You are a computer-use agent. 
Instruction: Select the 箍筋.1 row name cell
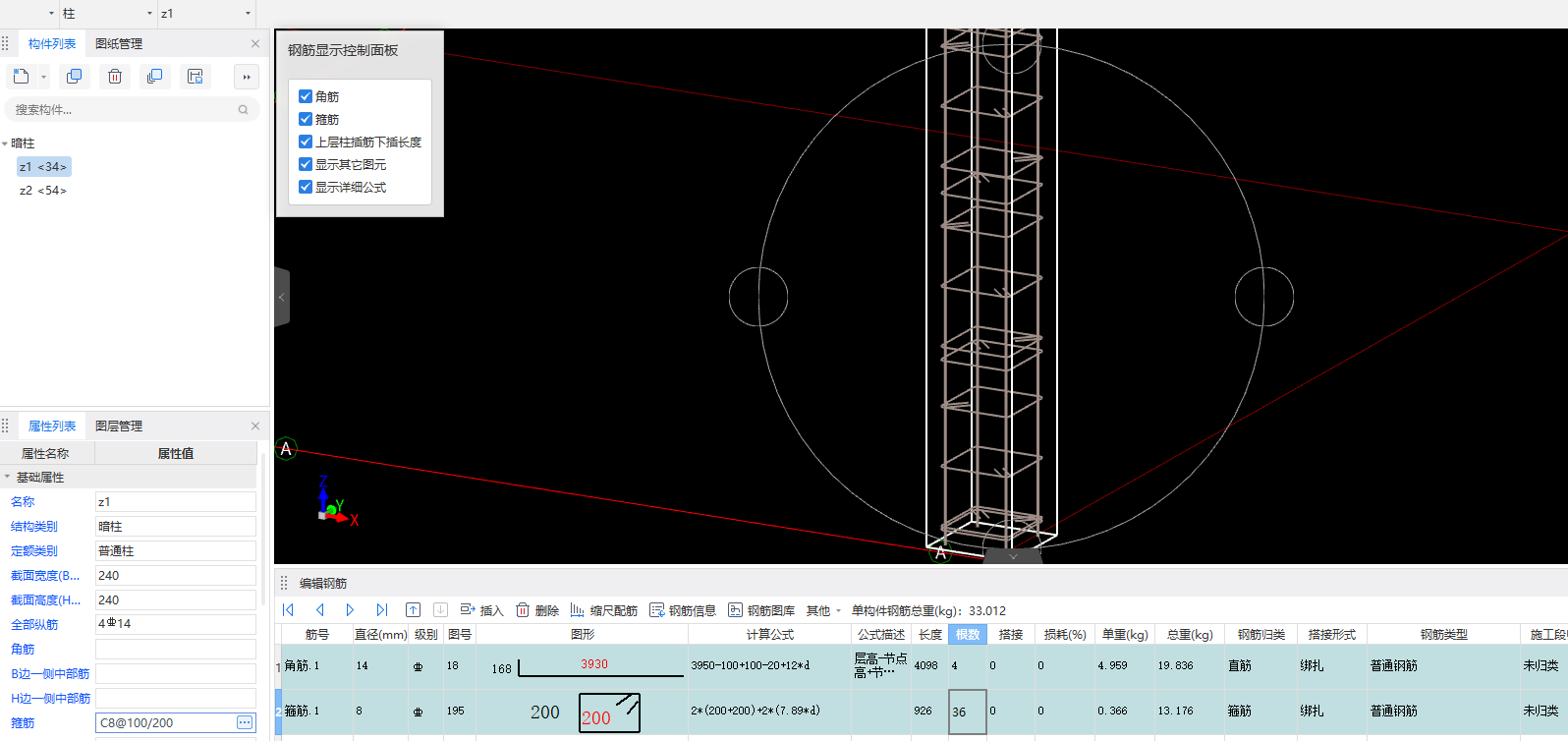coord(317,712)
